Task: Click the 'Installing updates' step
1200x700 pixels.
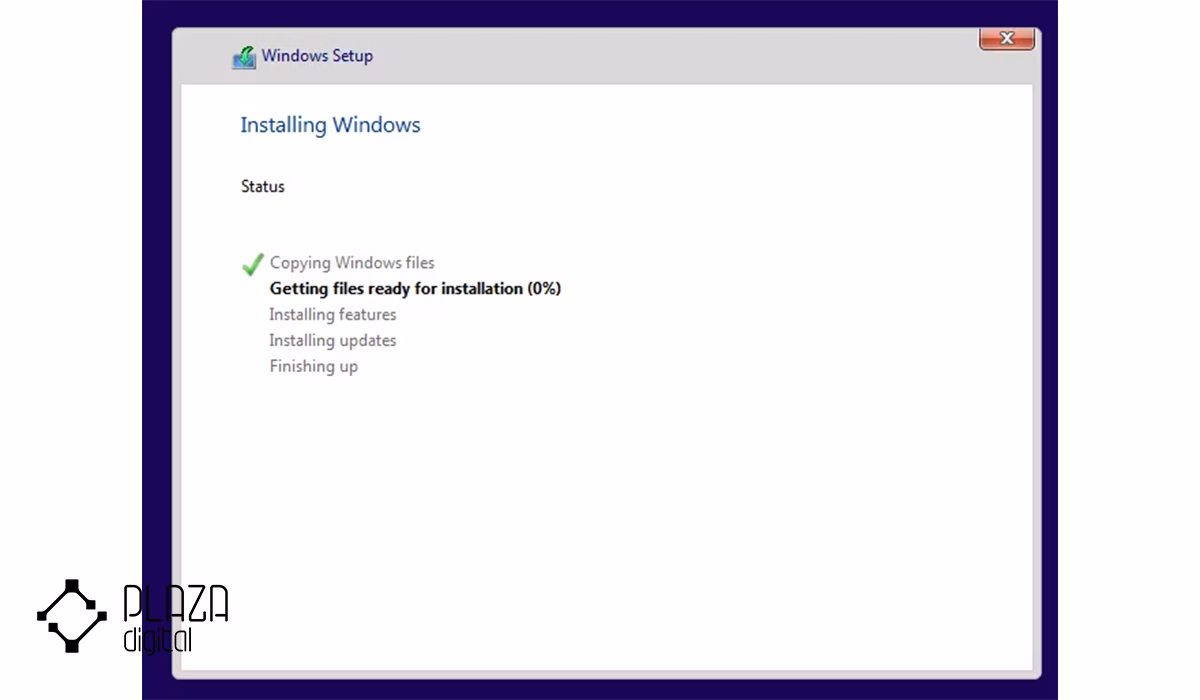Action: coord(333,341)
